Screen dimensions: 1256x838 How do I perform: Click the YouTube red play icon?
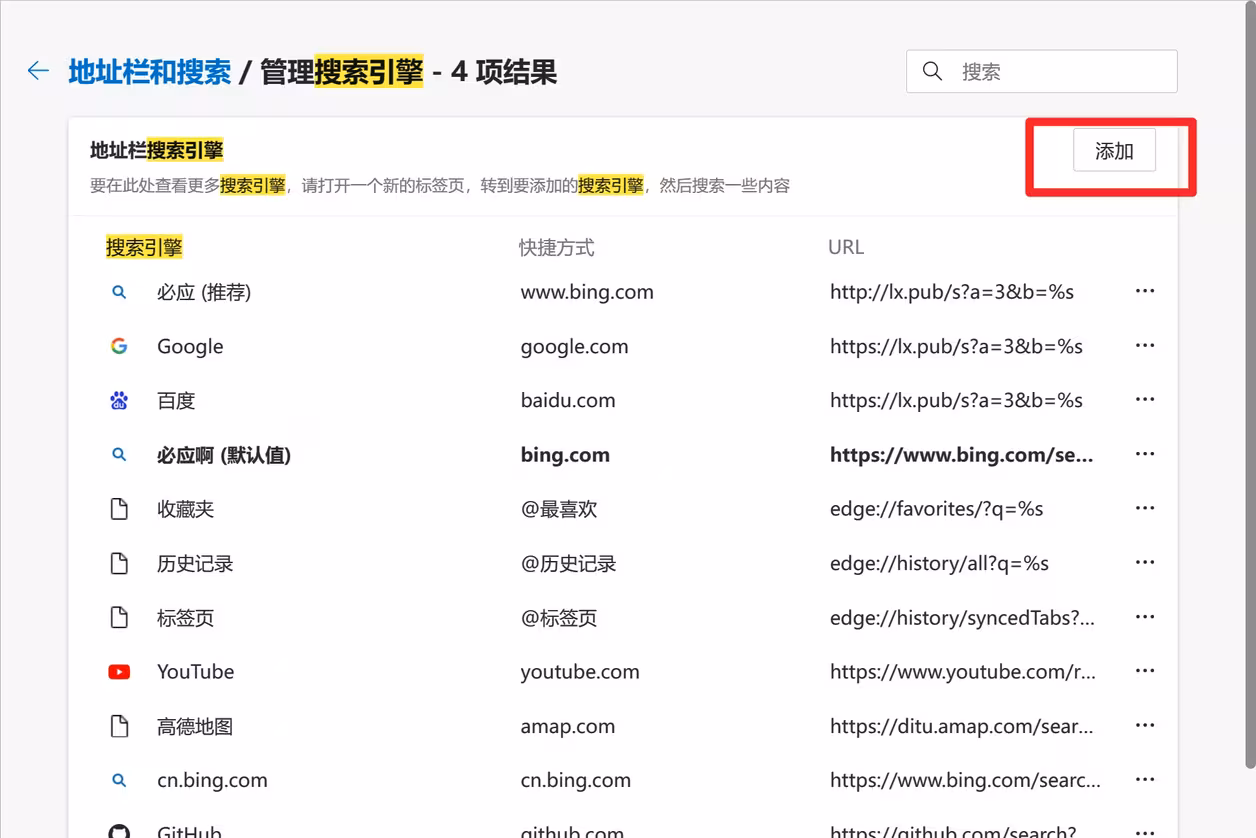119,672
